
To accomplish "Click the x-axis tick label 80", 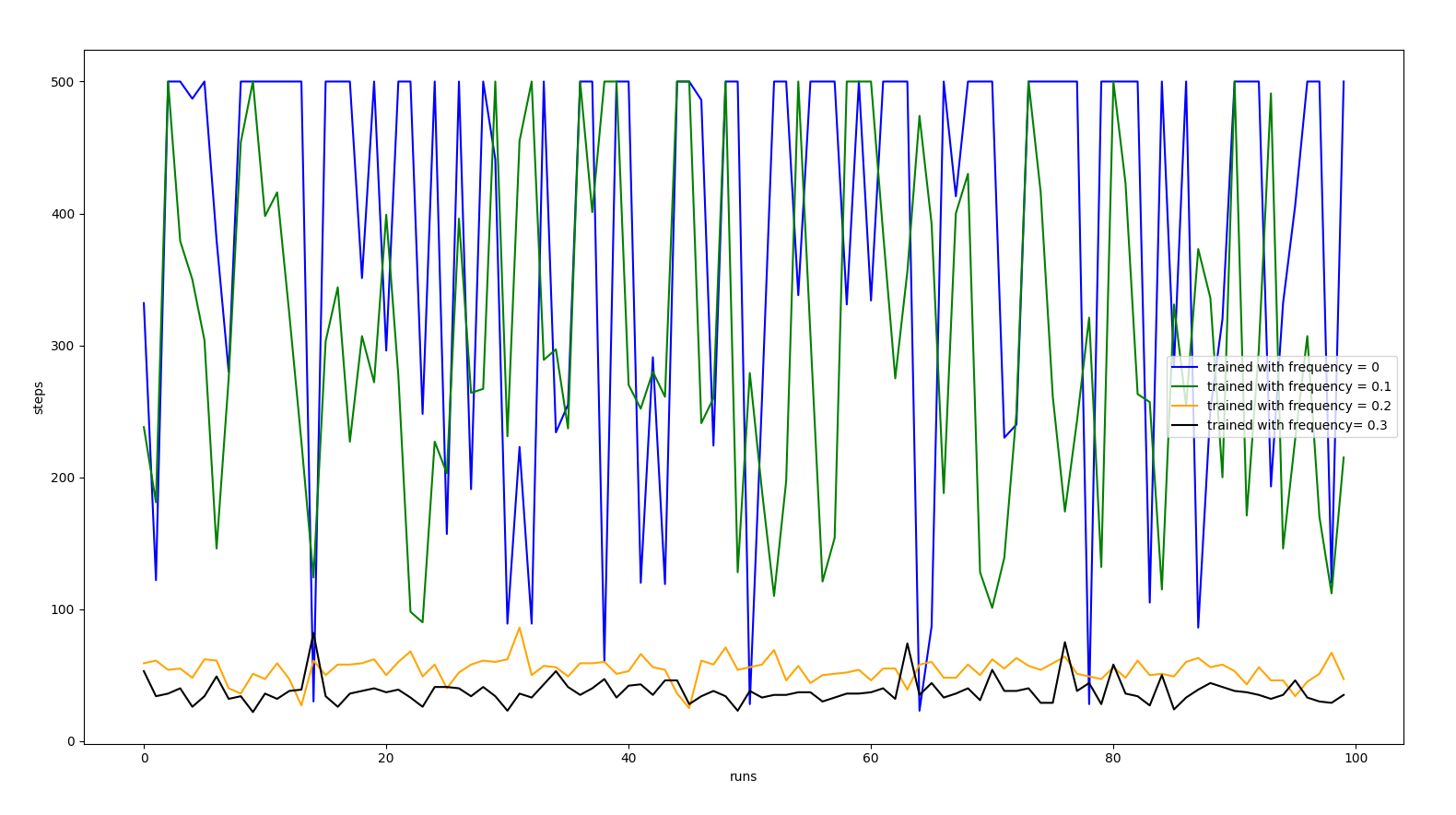I will click(x=1113, y=758).
